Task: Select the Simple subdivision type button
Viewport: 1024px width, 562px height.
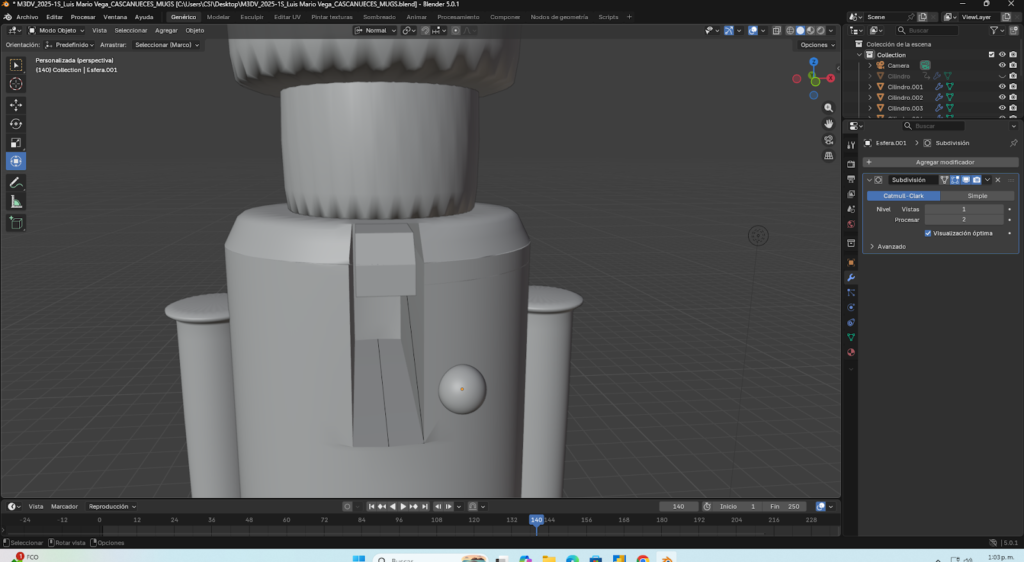Action: tap(977, 196)
